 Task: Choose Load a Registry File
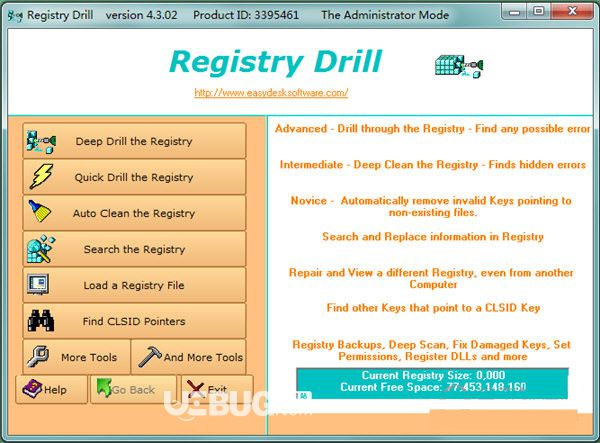pyautogui.click(x=134, y=285)
